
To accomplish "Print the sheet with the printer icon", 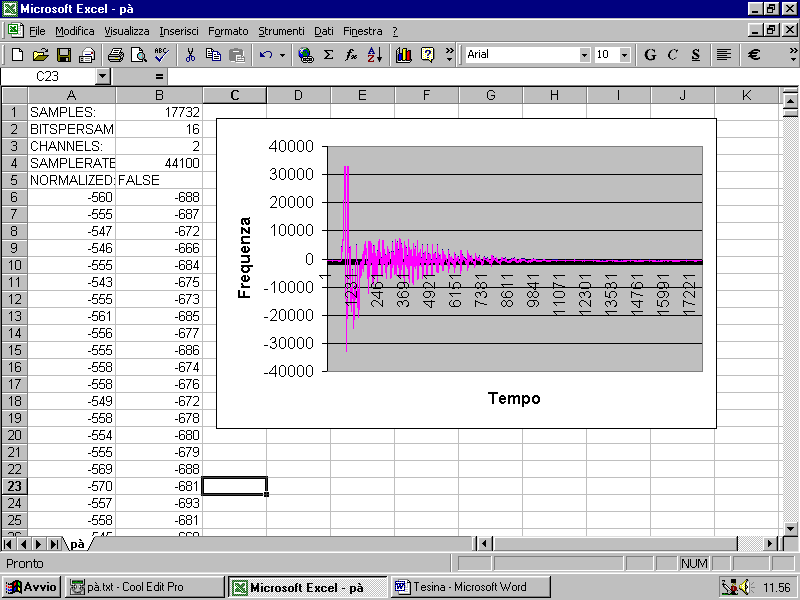I will [116, 55].
